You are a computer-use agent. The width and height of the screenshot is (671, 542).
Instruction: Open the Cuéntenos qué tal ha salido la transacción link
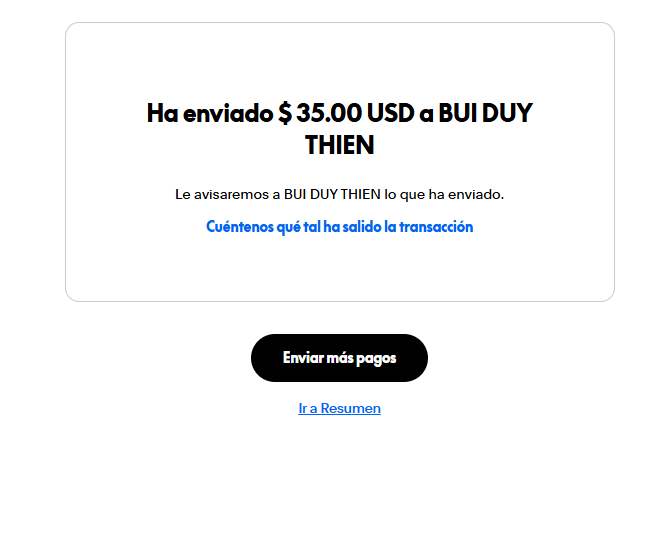[x=339, y=227]
